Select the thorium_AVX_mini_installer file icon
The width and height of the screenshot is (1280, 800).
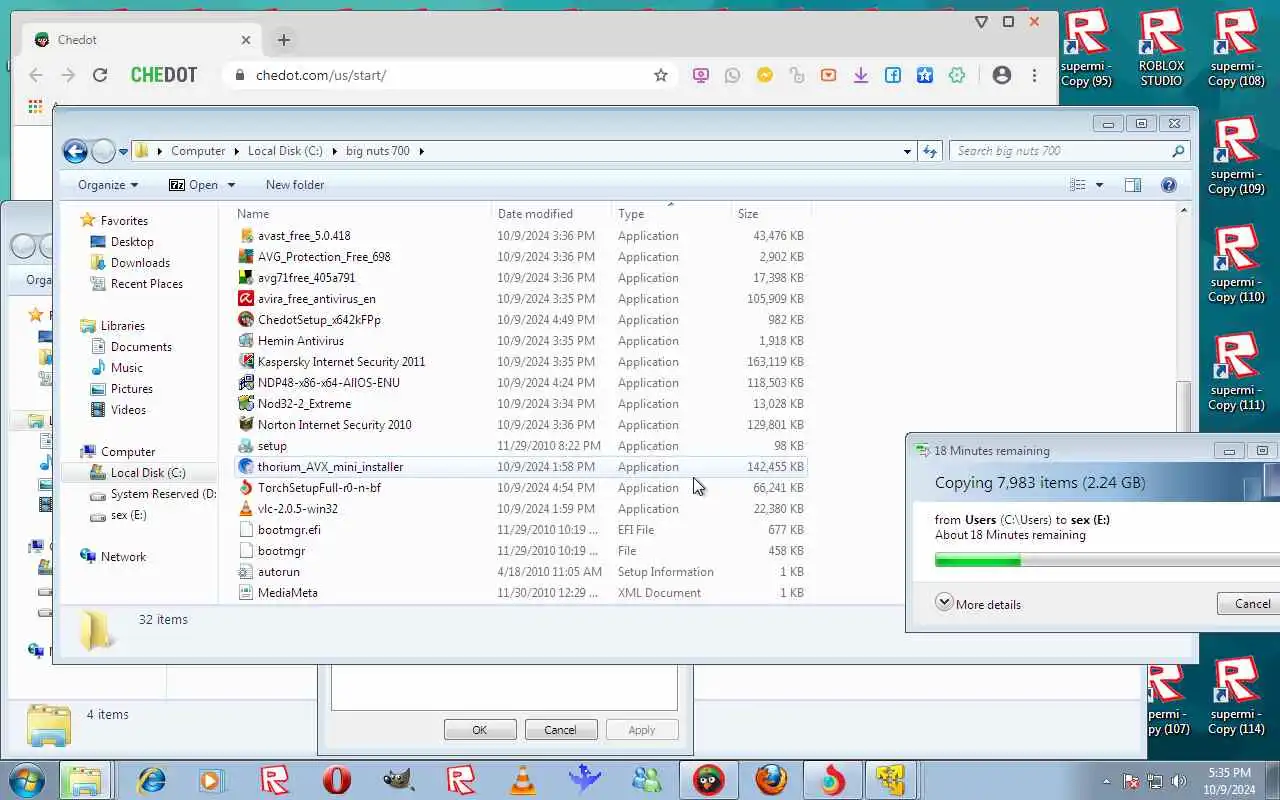[247, 467]
